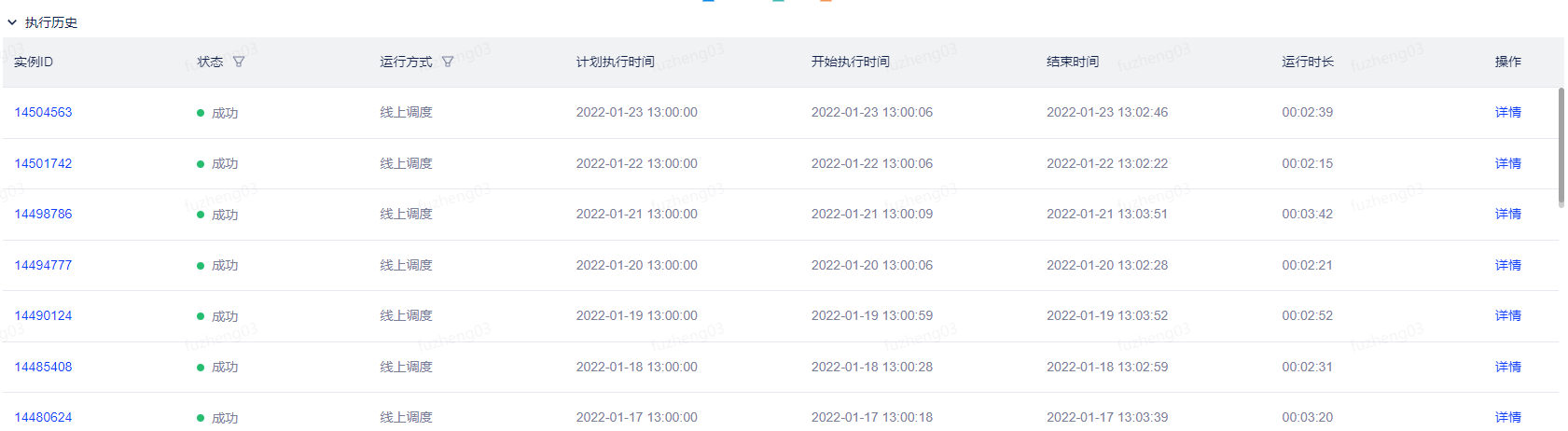Collapse the 执行历史 section chevron
This screenshot has width=1568, height=431.
(x=12, y=22)
